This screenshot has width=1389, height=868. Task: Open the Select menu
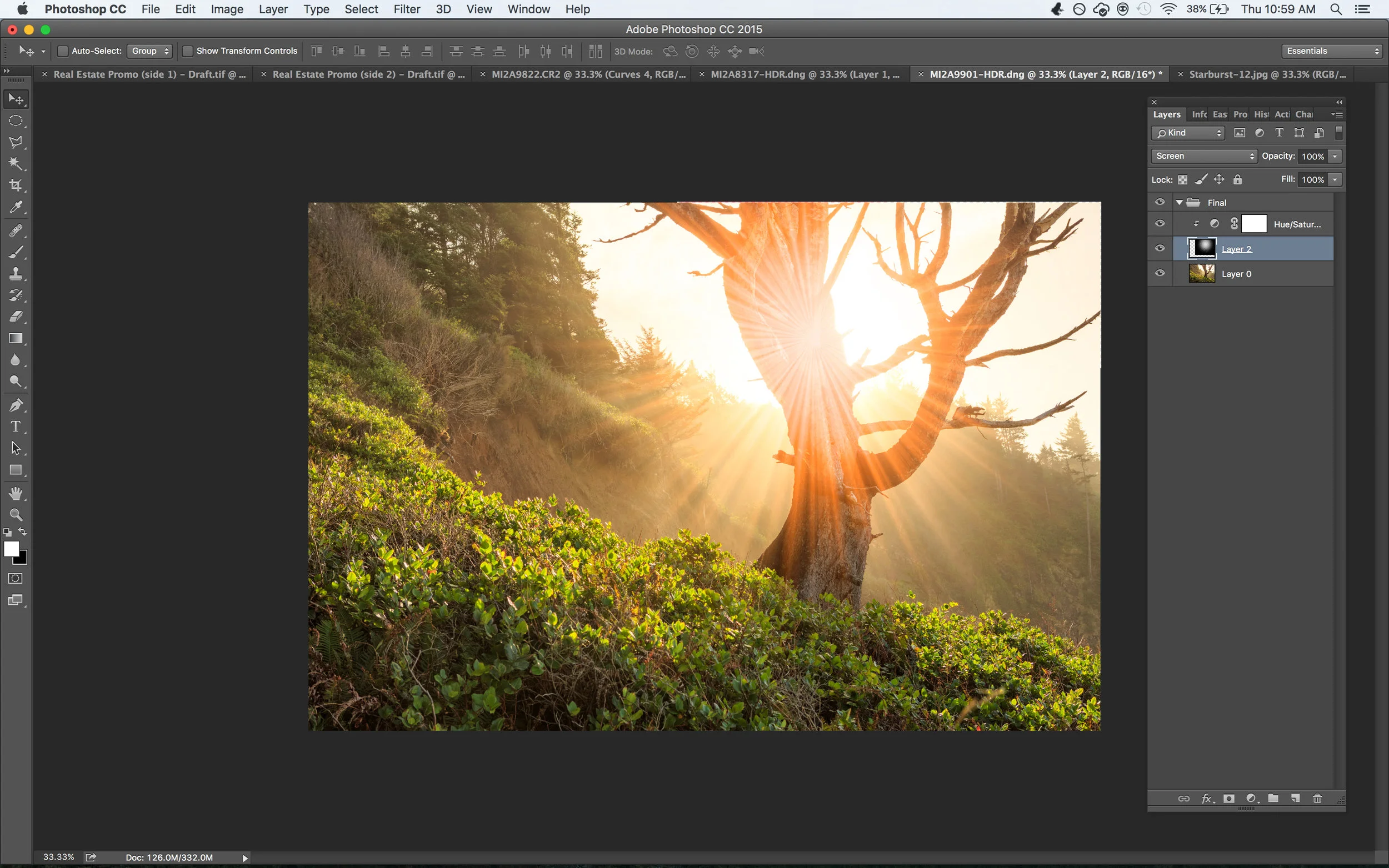coord(361,9)
